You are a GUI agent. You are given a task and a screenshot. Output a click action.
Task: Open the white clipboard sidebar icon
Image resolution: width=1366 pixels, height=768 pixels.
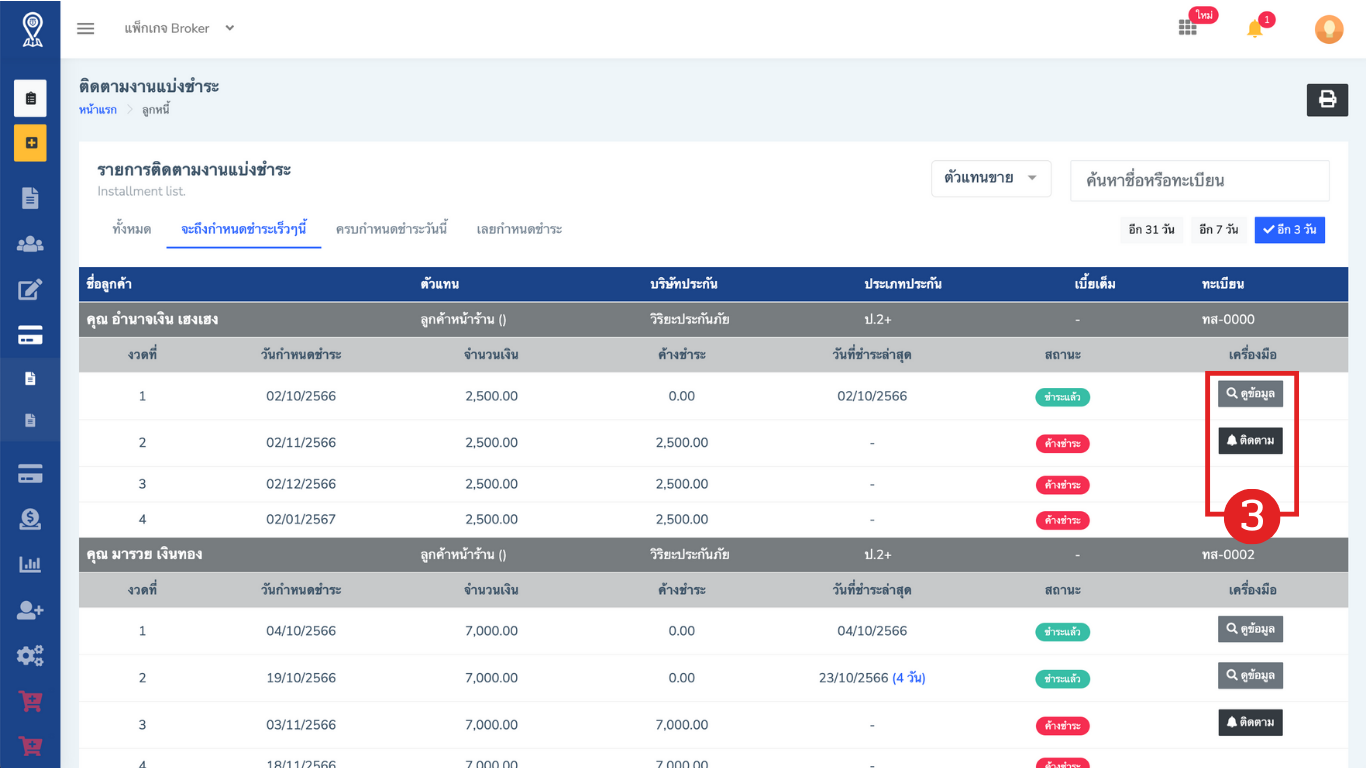click(30, 99)
